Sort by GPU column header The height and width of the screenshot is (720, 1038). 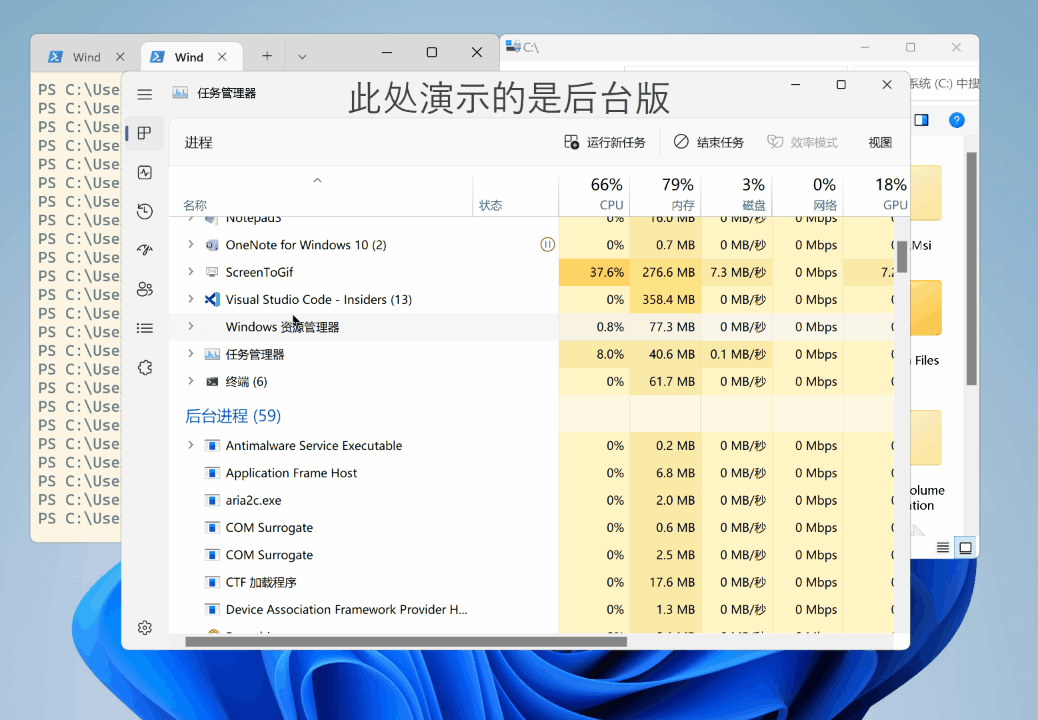coord(876,194)
